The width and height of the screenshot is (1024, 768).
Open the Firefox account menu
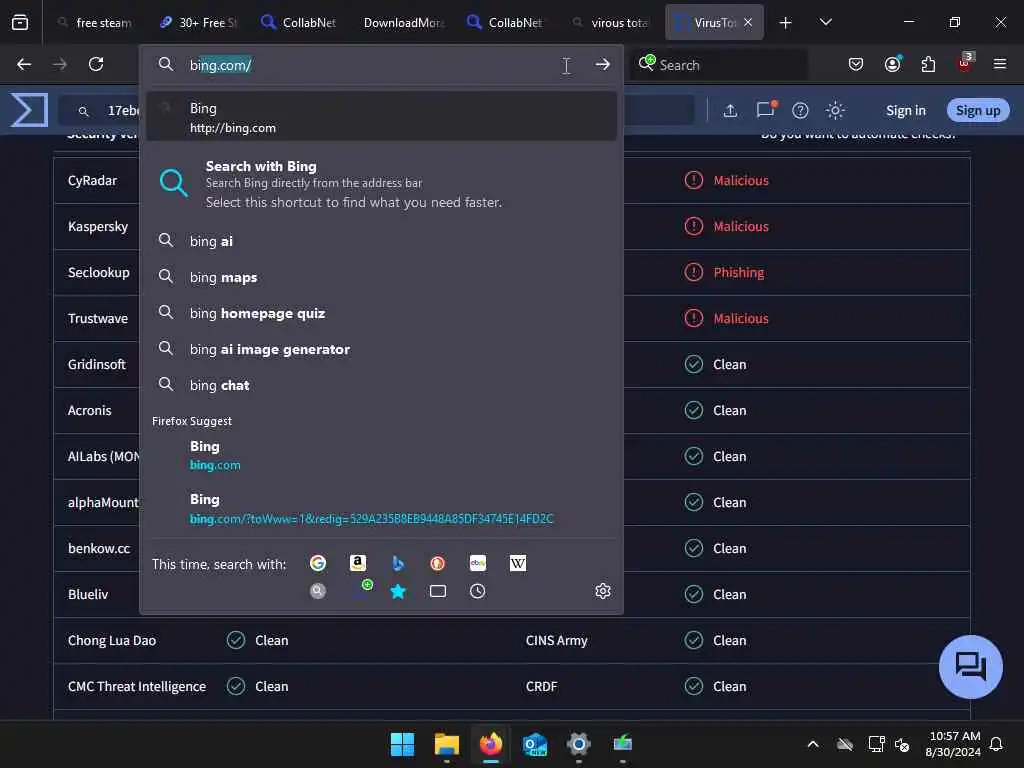pyautogui.click(x=892, y=64)
